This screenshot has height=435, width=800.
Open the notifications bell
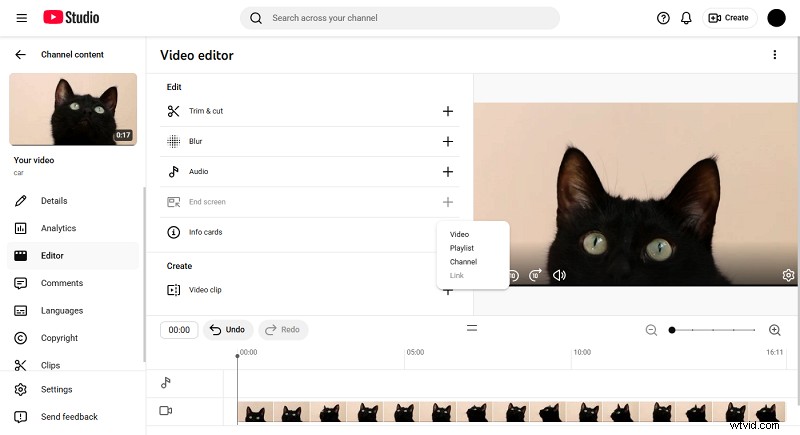(x=686, y=18)
